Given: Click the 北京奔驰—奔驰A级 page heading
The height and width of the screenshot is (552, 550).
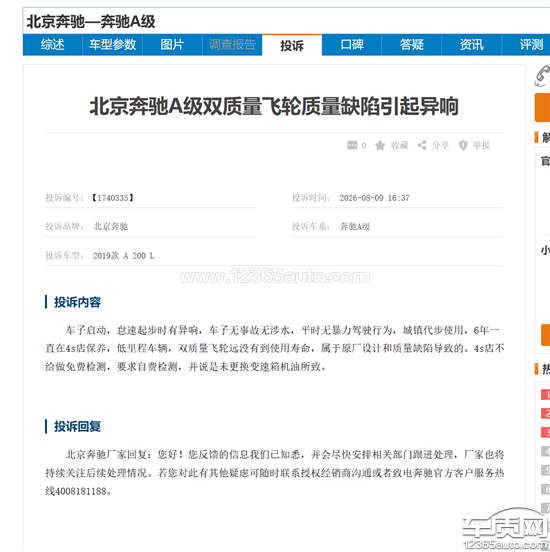Looking at the screenshot, I should pos(91,22).
